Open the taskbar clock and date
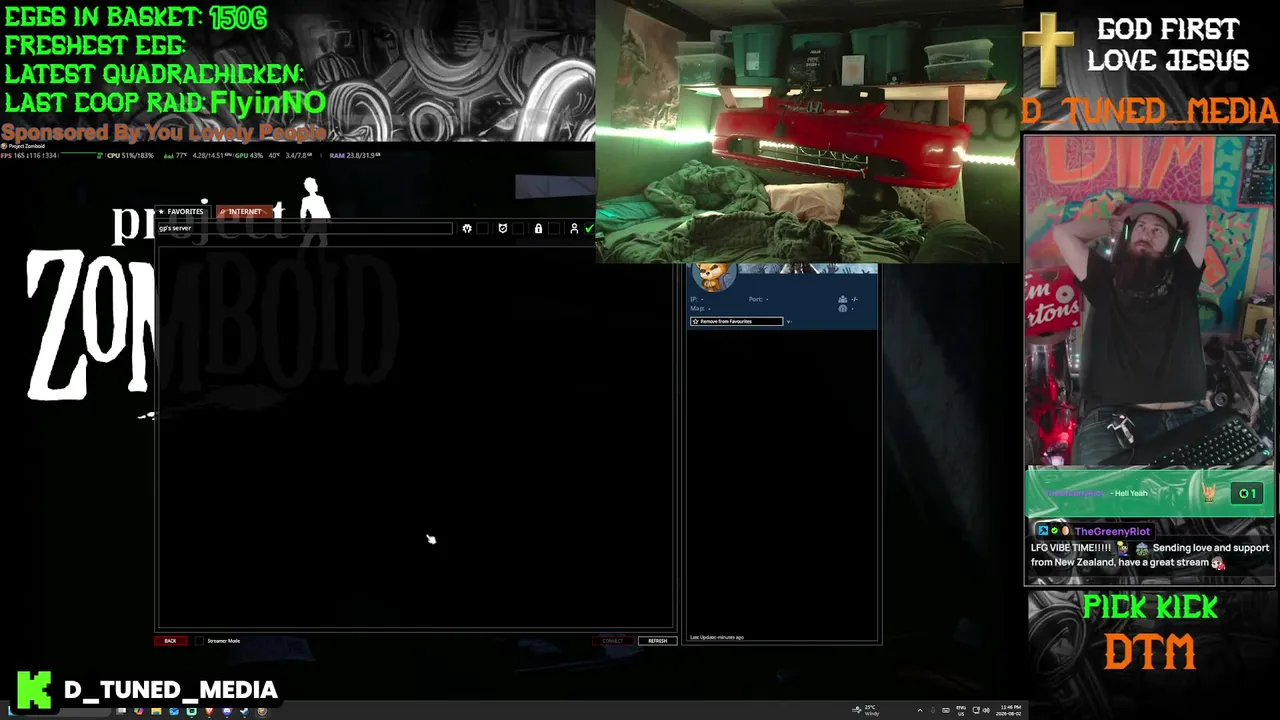Screen dimensions: 1280x720 (x=1008, y=710)
